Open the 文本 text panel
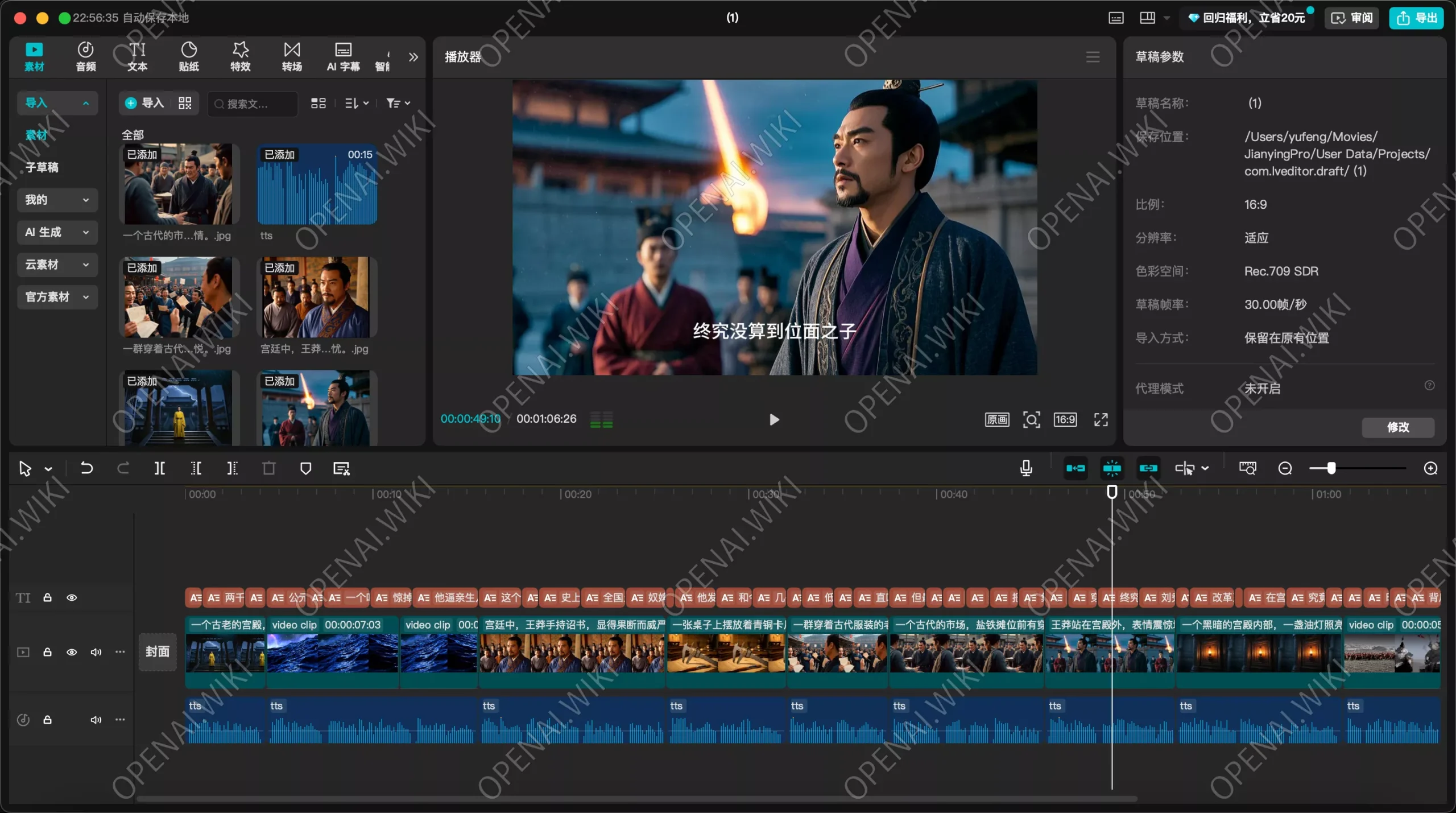The image size is (1456, 813). click(x=137, y=56)
